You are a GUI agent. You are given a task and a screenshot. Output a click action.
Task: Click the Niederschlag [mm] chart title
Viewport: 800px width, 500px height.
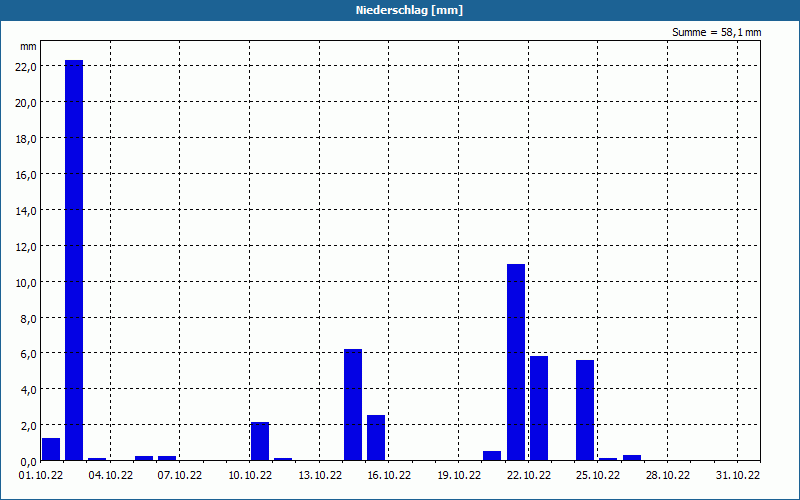coord(409,10)
